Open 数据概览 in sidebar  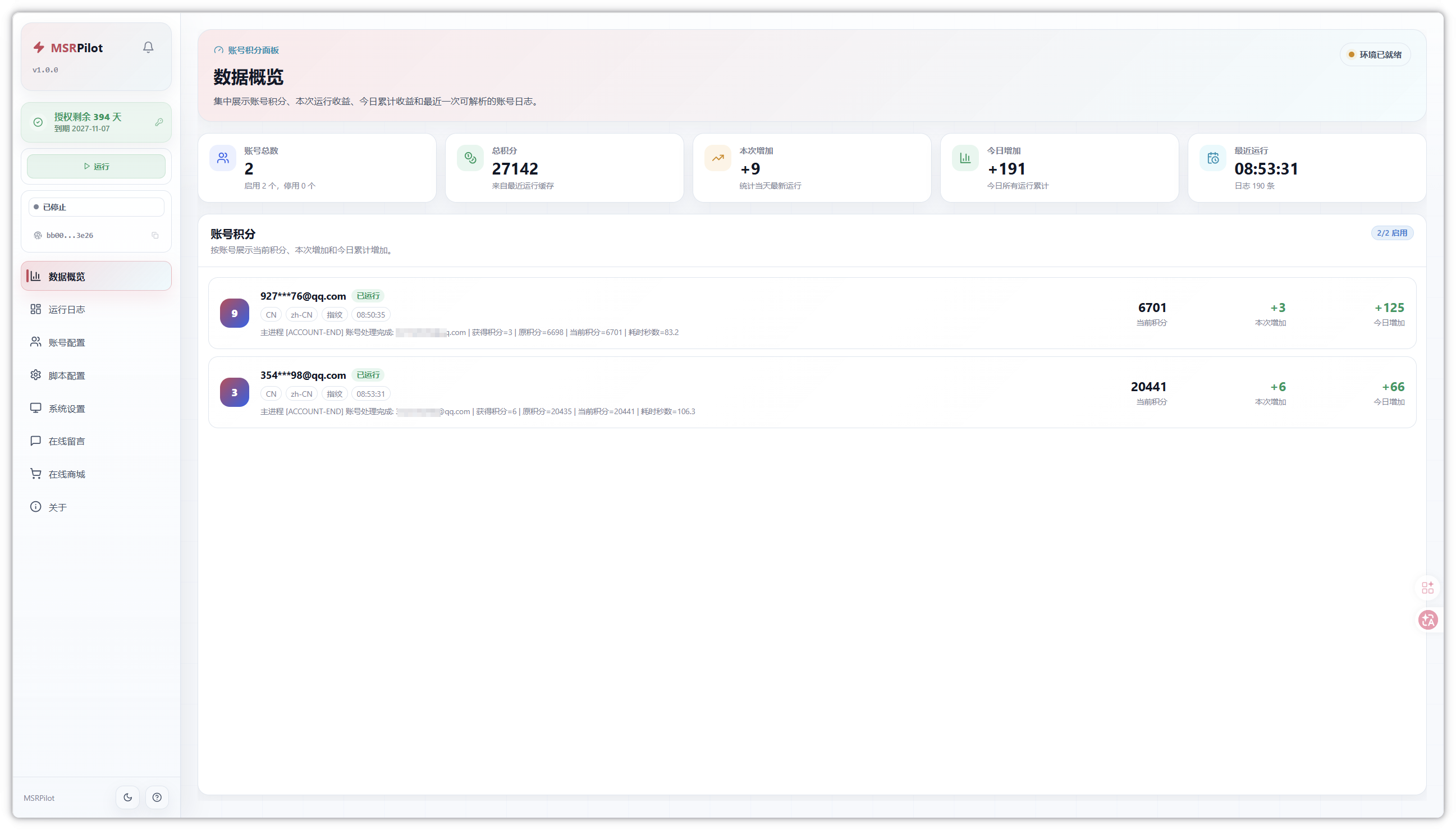point(97,276)
